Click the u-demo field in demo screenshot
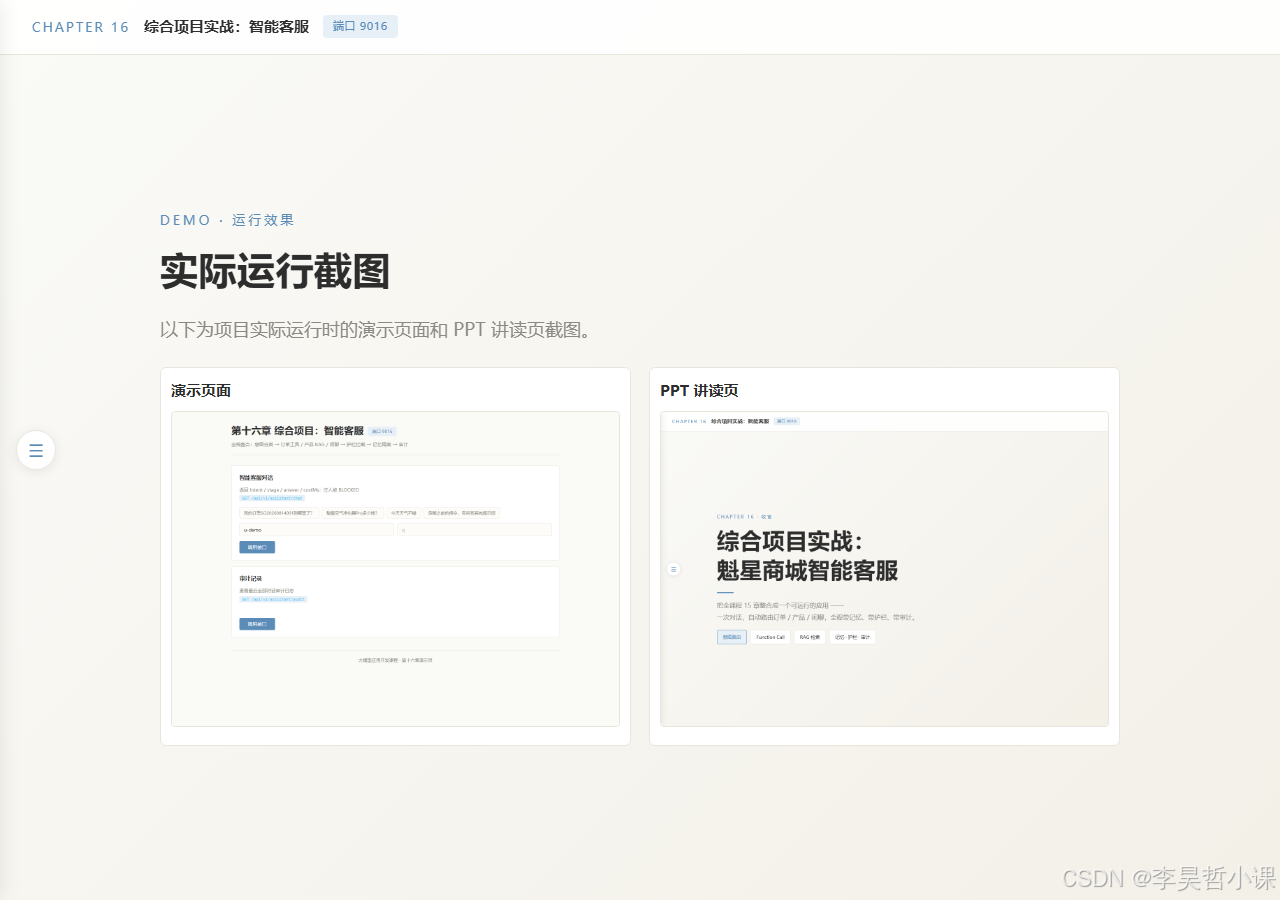Viewport: 1280px width, 900px height. click(x=316, y=529)
